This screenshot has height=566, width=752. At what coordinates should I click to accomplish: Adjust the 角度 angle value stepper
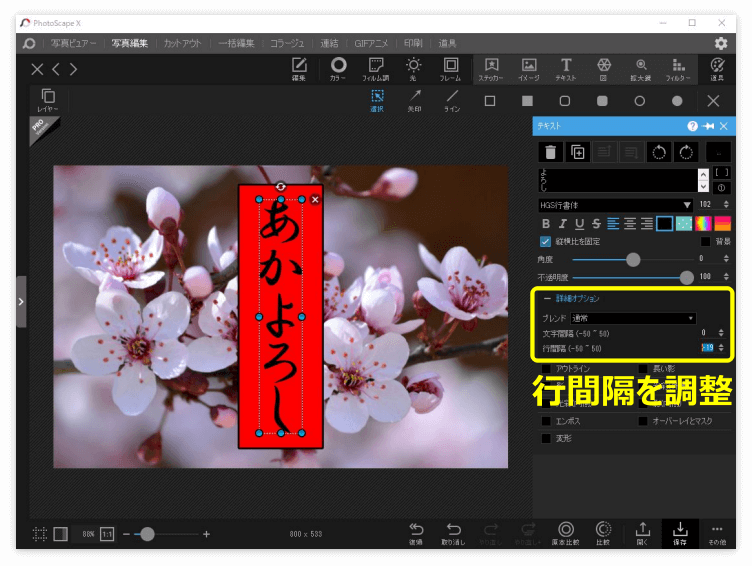click(x=726, y=259)
